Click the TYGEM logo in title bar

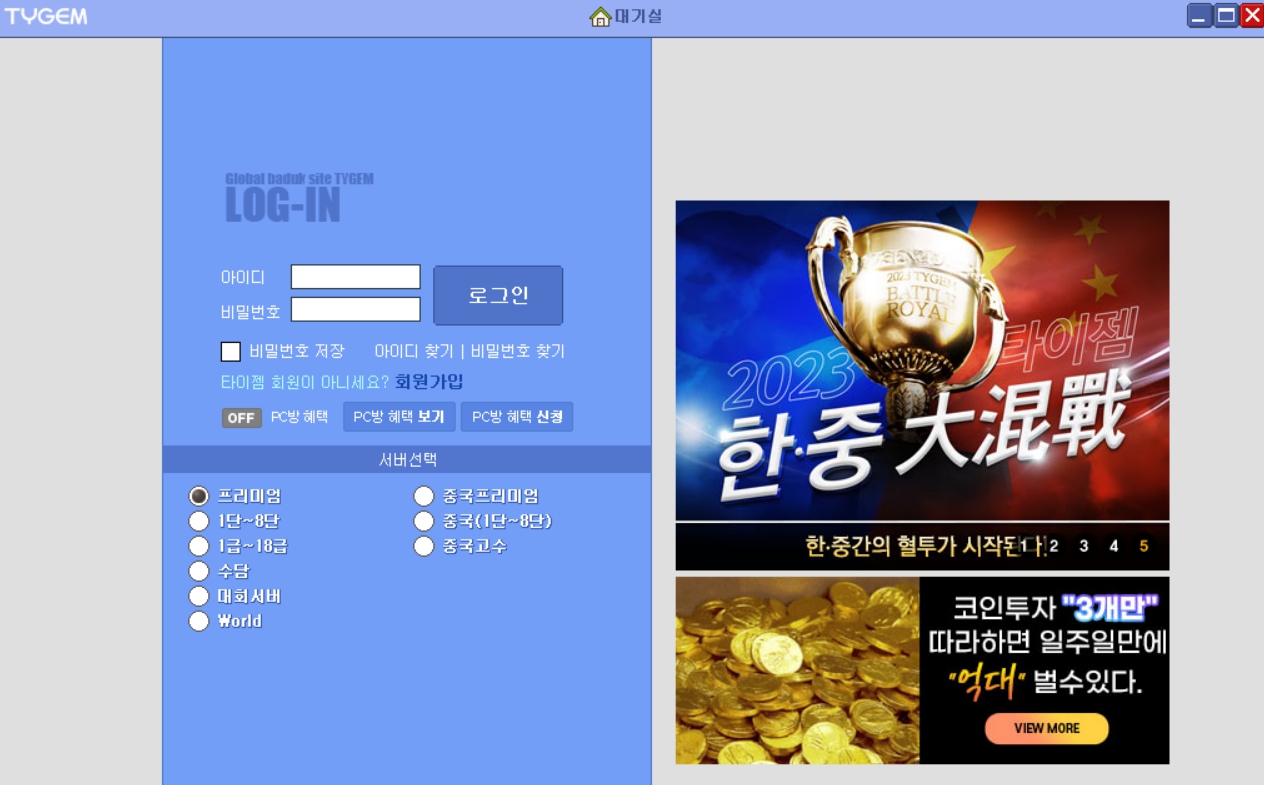[46, 16]
